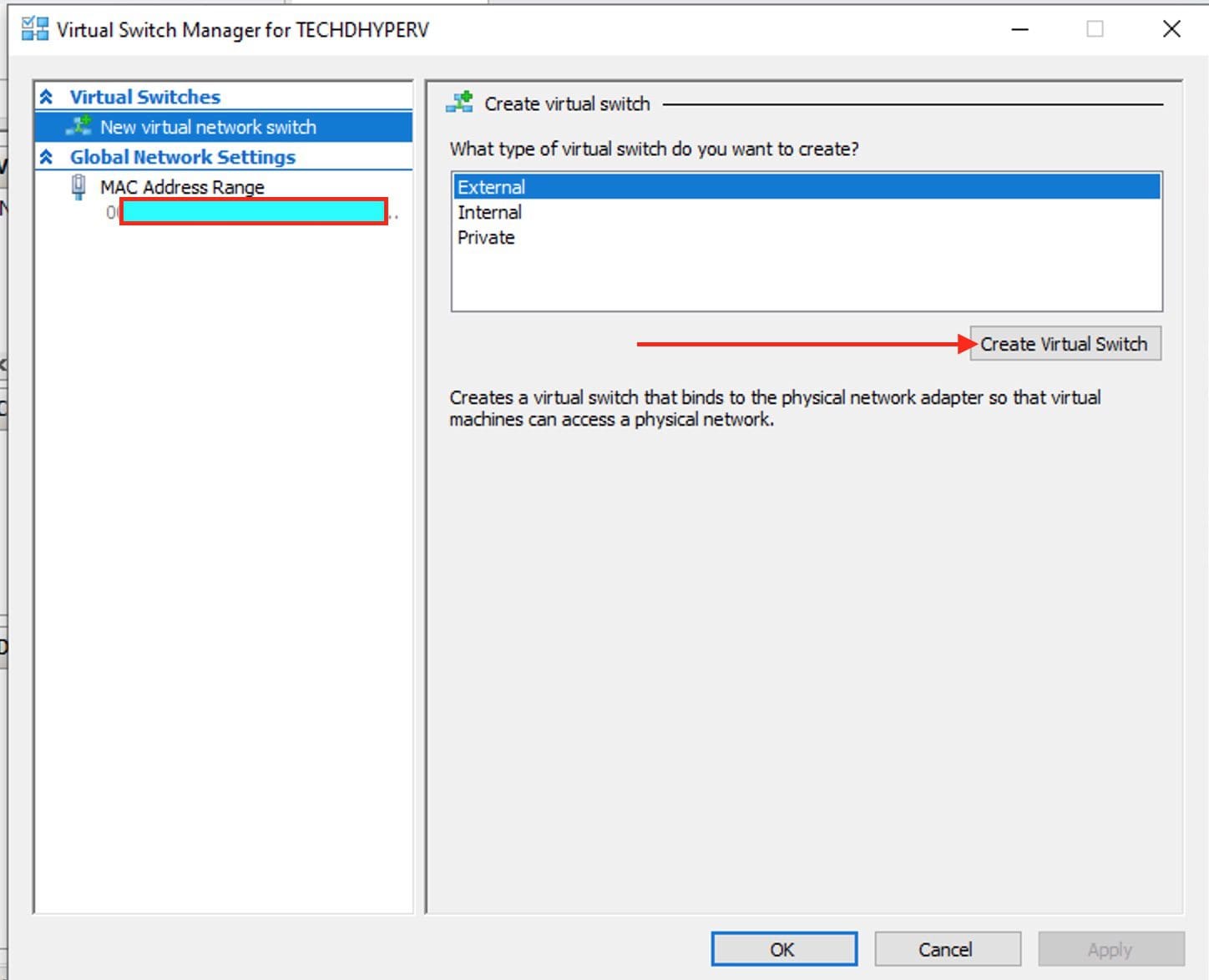
Task: Select New virtual network switch entry
Action: pyautogui.click(x=208, y=127)
